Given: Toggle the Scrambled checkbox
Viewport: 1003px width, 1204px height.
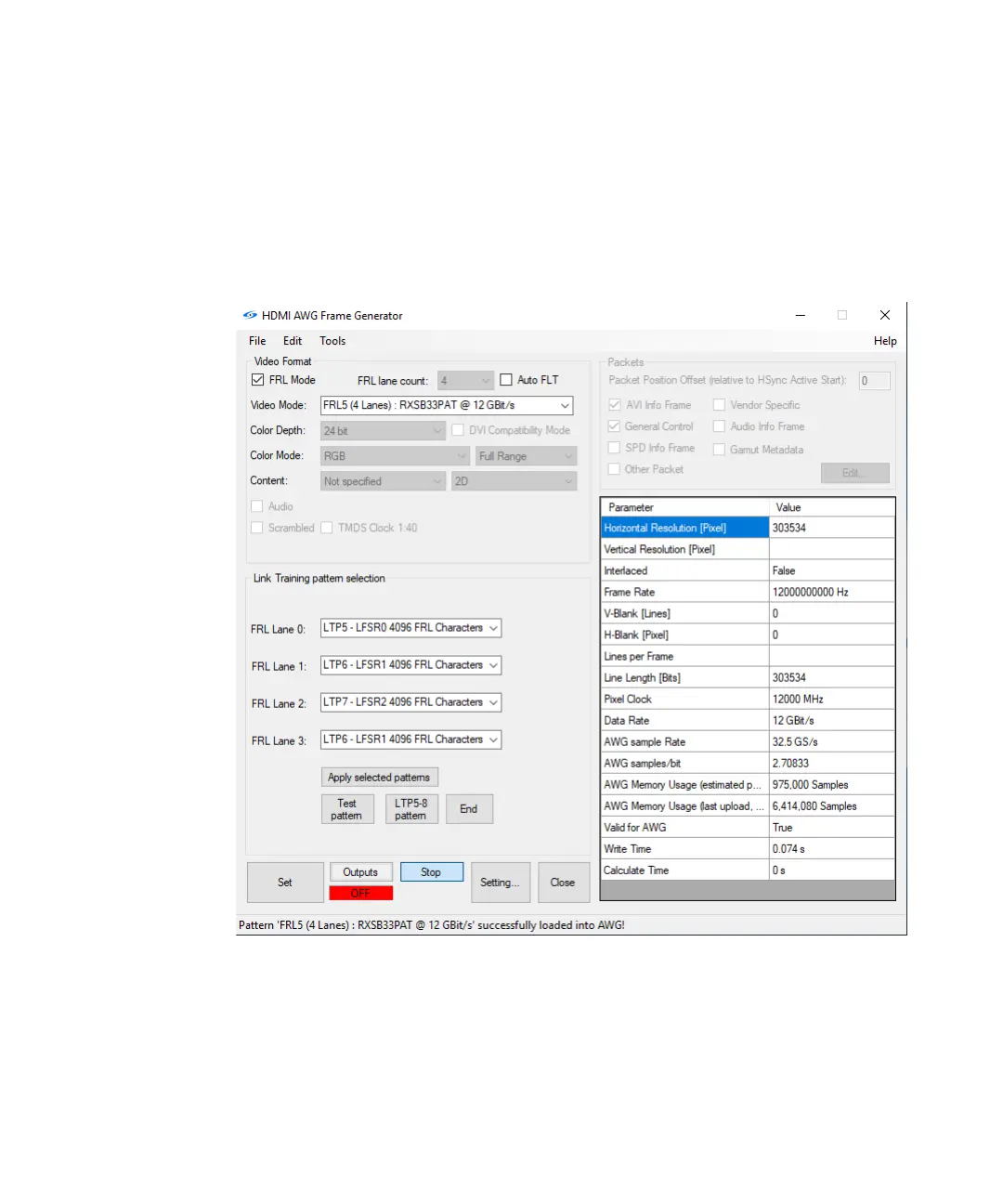Looking at the screenshot, I should [x=257, y=528].
